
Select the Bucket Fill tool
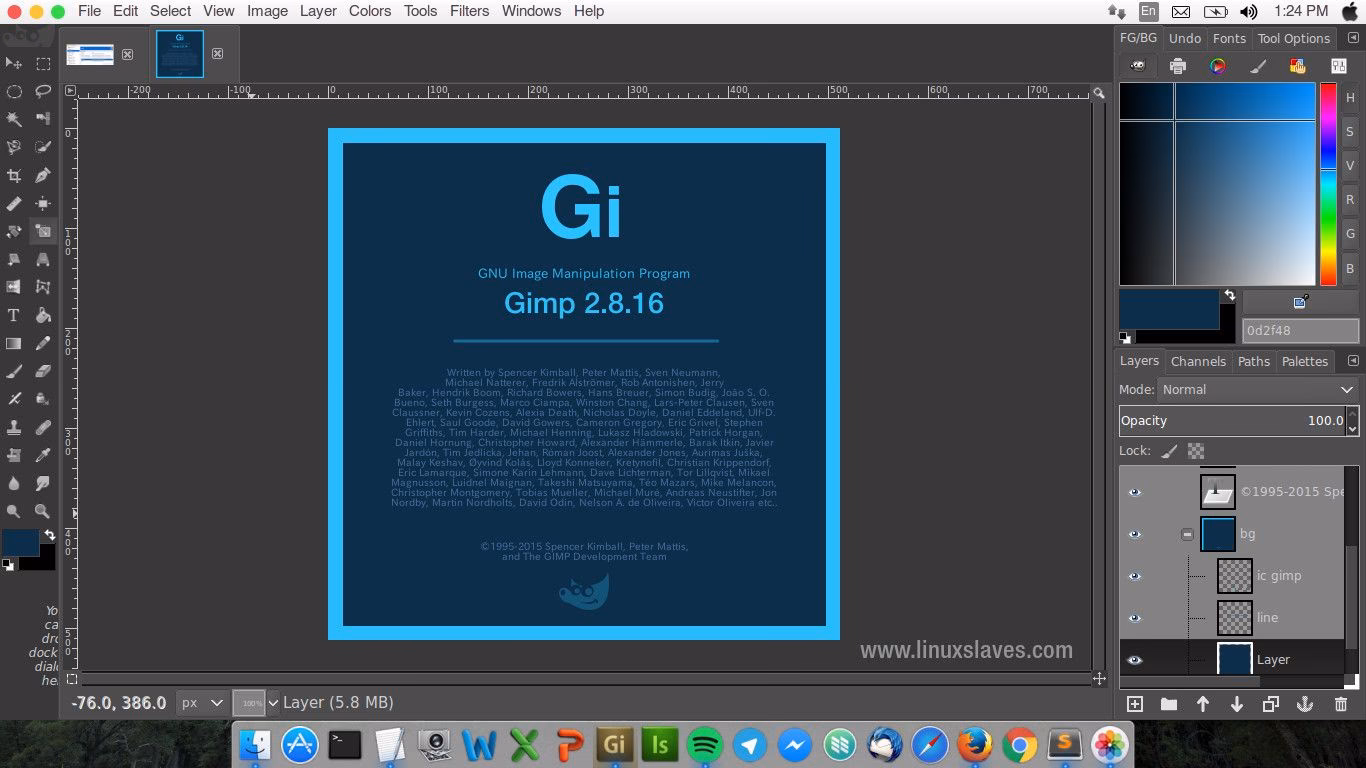coord(43,315)
